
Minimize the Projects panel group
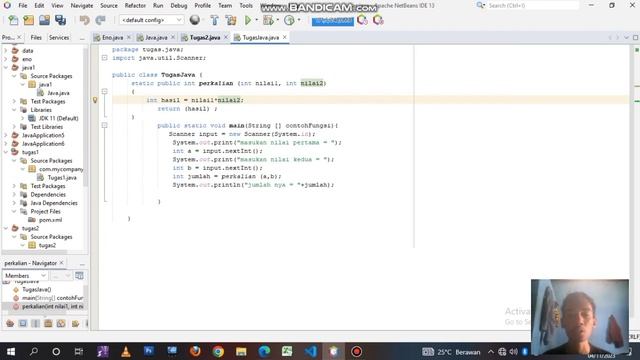(x=82, y=38)
